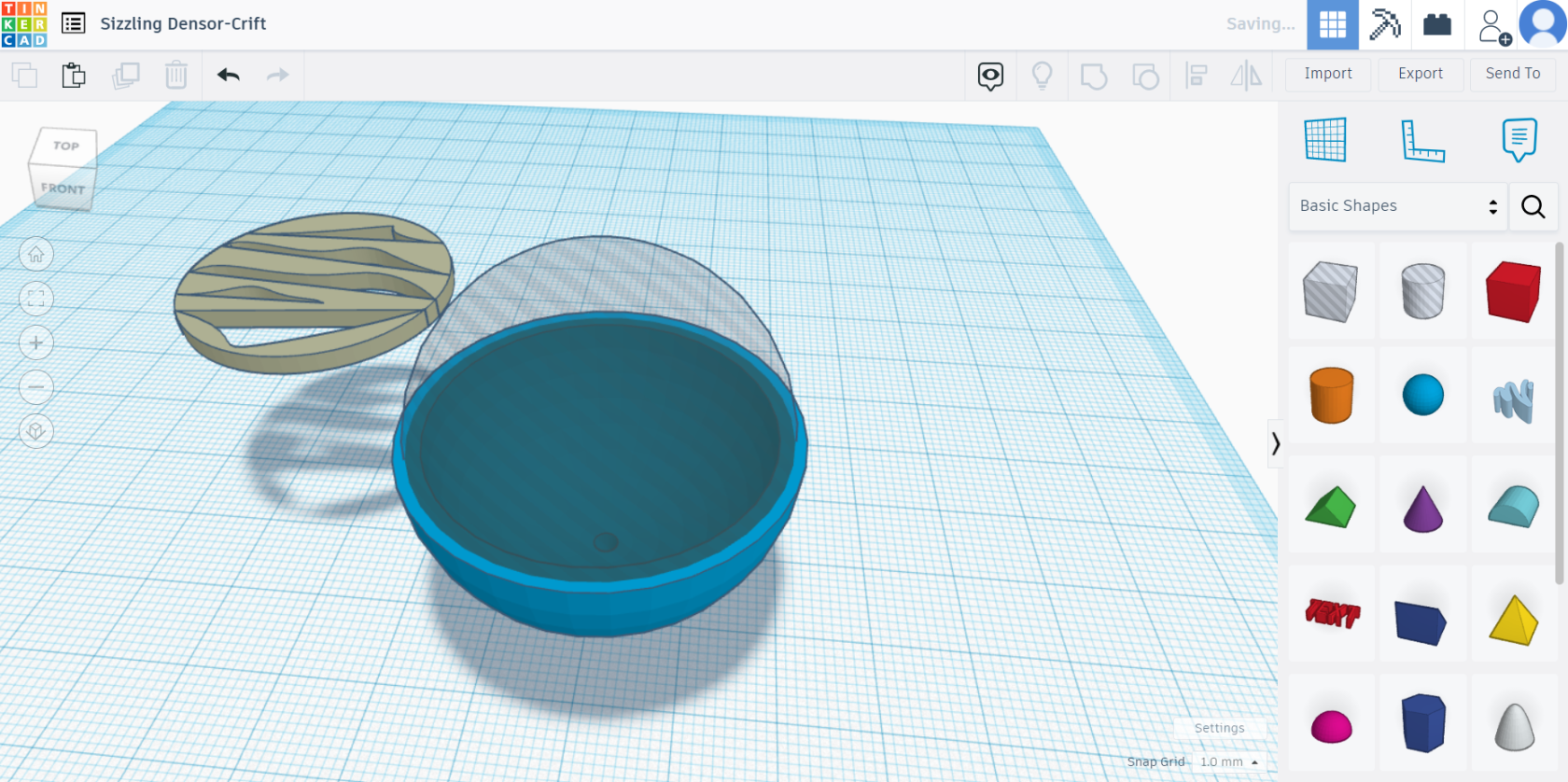This screenshot has height=782, width=1568.
Task: Pick the Cylinder hole shape
Action: [x=1422, y=291]
